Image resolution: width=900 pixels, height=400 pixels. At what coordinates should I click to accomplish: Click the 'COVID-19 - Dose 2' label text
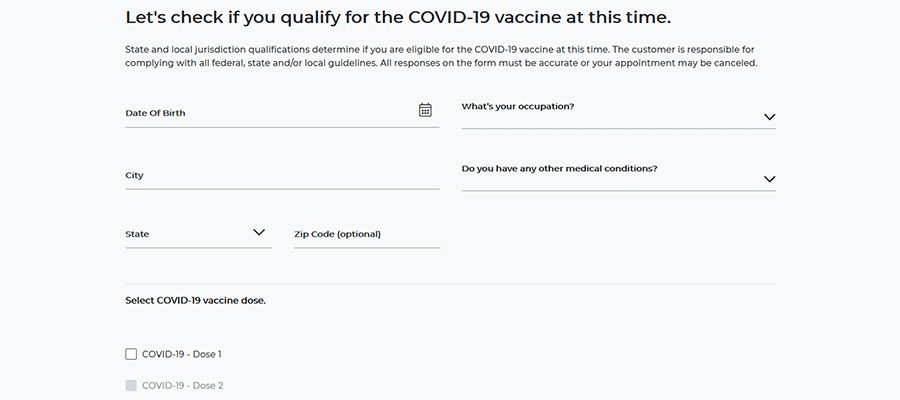click(x=183, y=385)
